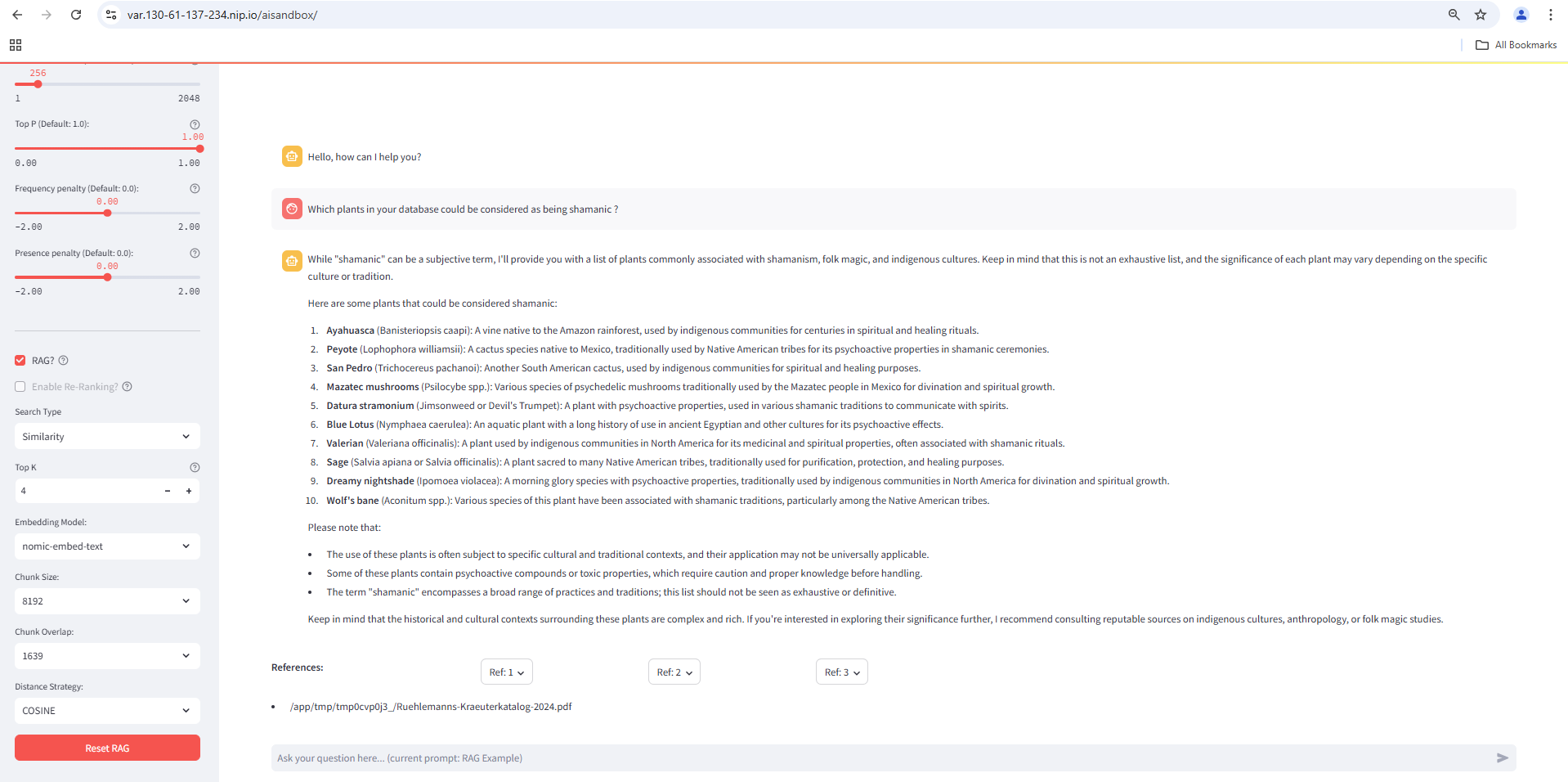
Task: Open the Embedding Model dropdown
Action: [x=107, y=546]
